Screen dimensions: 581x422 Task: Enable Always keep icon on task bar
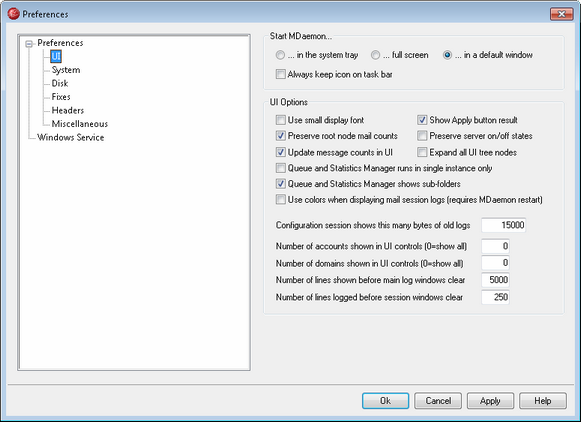coord(280,74)
